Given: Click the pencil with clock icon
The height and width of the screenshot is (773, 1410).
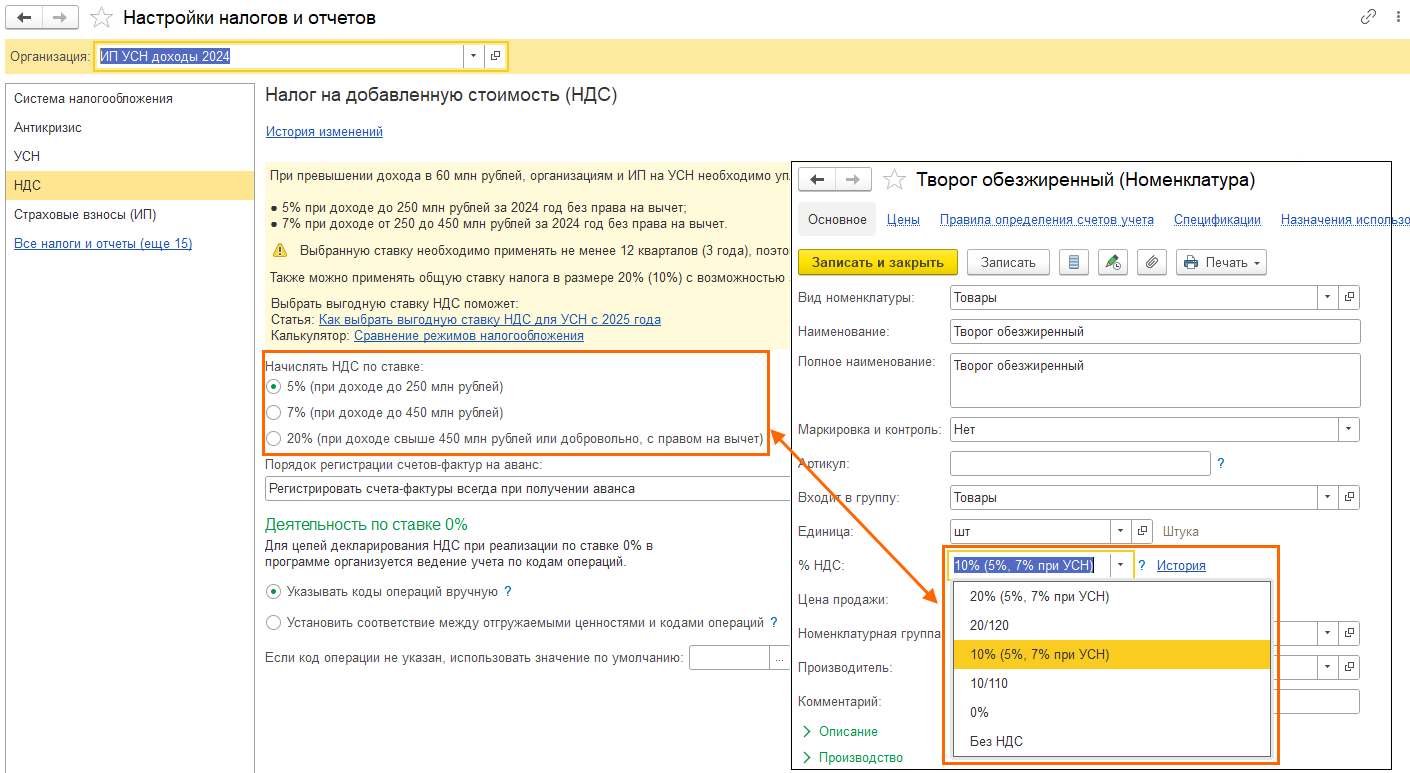Looking at the screenshot, I should pyautogui.click(x=1112, y=262).
